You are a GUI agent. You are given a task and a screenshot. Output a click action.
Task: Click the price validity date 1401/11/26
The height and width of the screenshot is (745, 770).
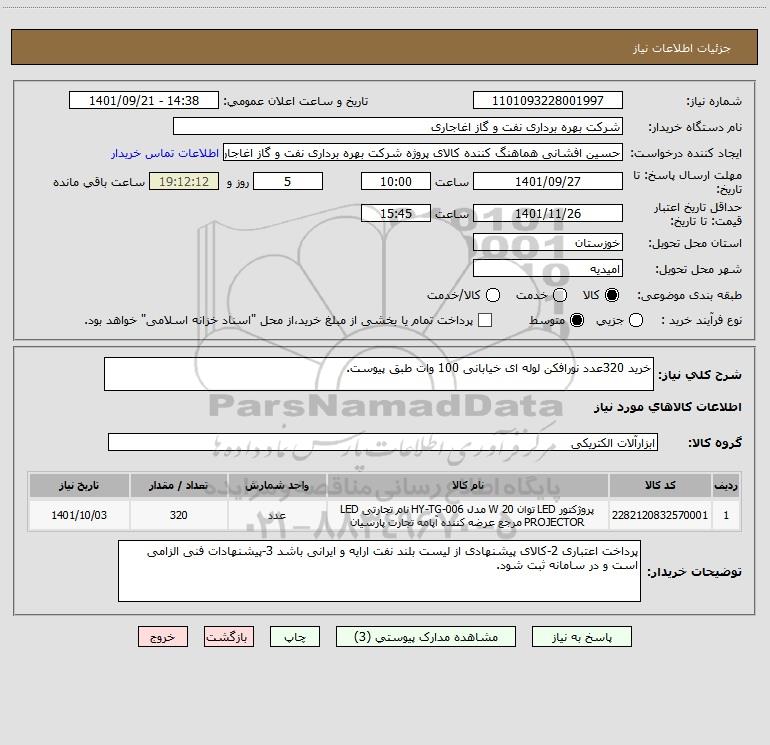(x=548, y=214)
